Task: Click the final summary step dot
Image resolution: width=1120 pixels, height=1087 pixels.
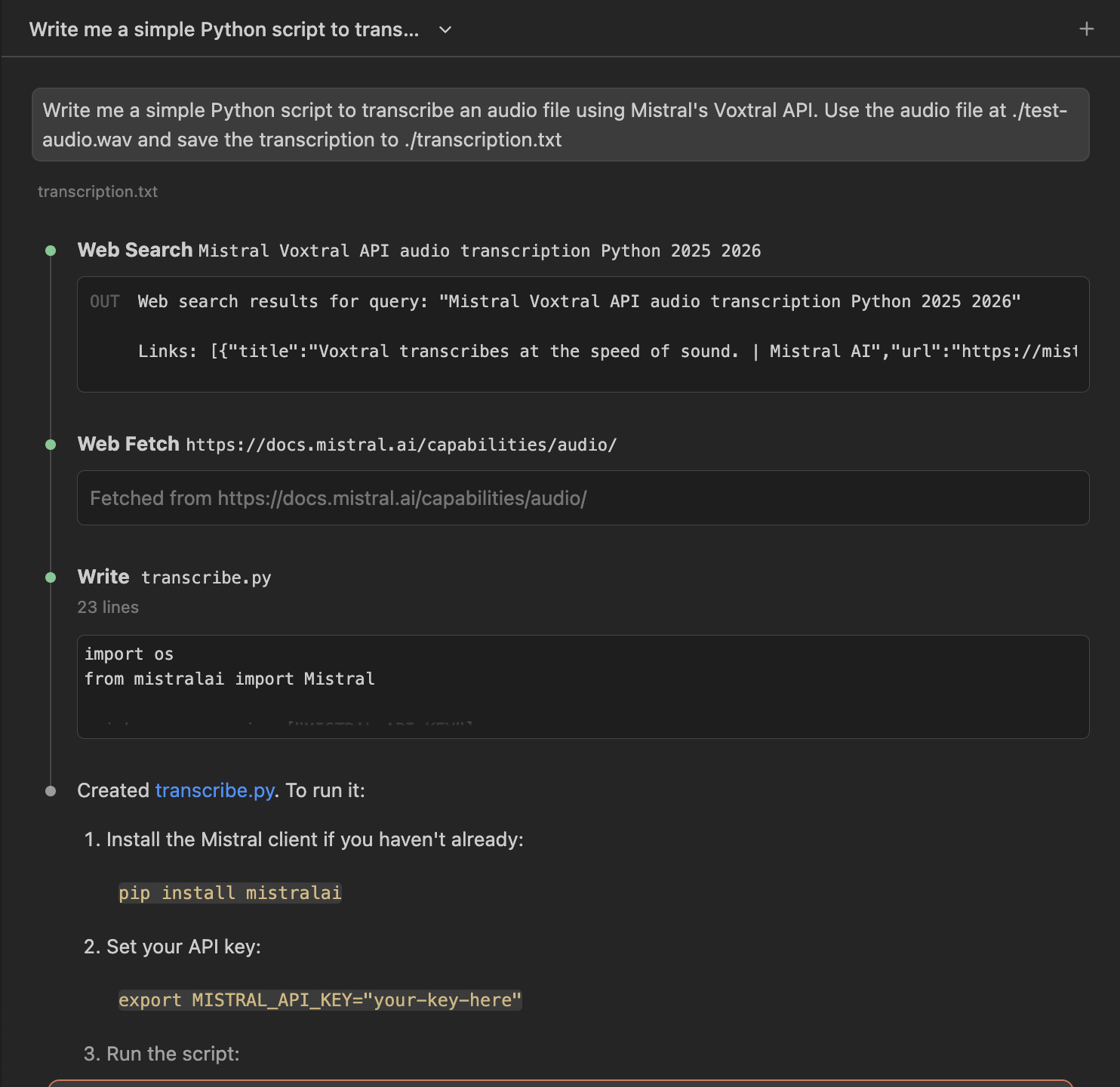Action: coord(51,790)
